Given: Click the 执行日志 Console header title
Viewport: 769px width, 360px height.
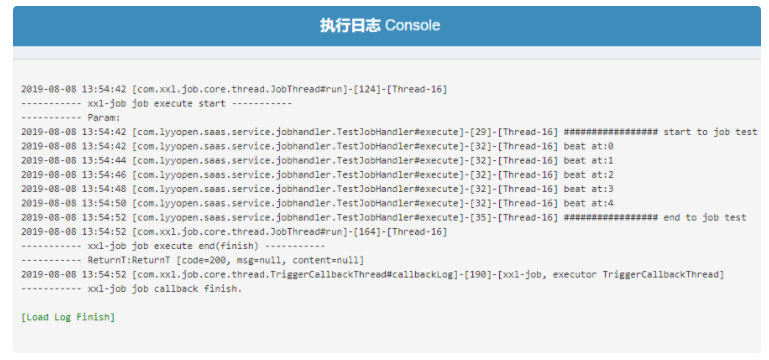Looking at the screenshot, I should (380, 26).
